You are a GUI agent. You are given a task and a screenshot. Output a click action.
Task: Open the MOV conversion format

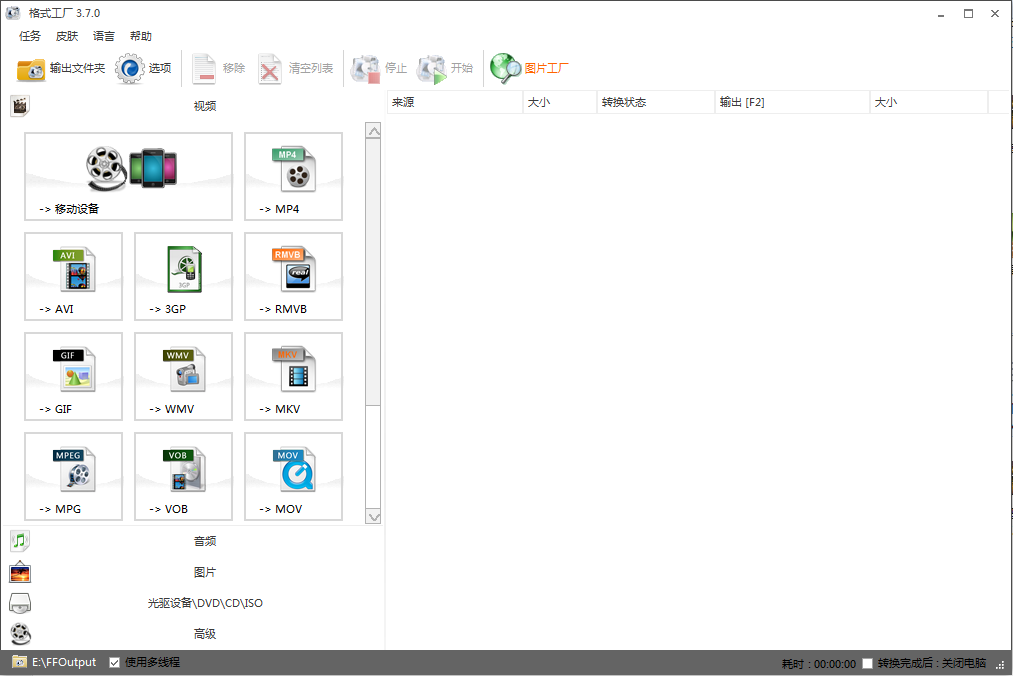(x=292, y=477)
